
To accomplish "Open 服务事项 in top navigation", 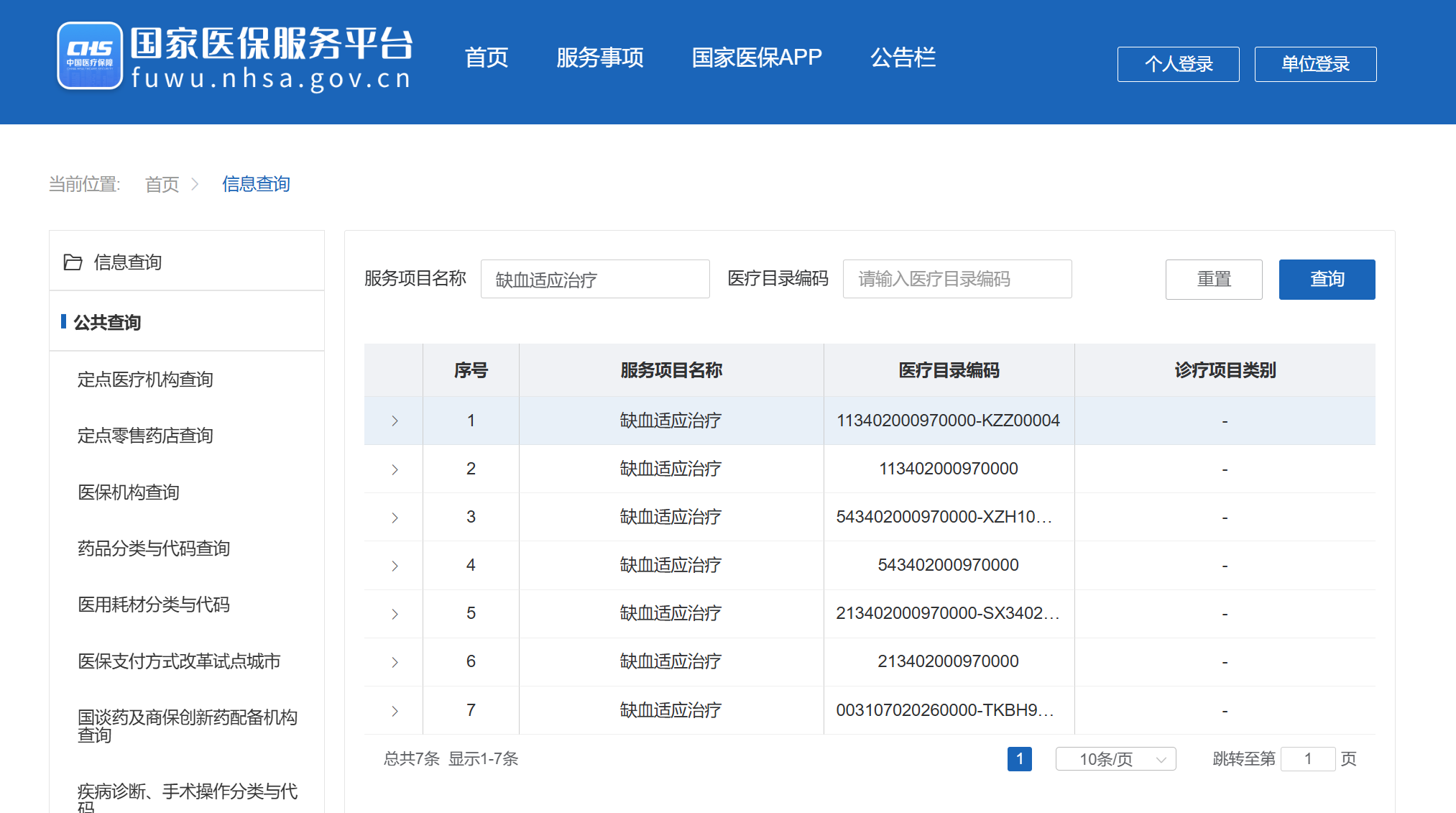I will [x=599, y=58].
